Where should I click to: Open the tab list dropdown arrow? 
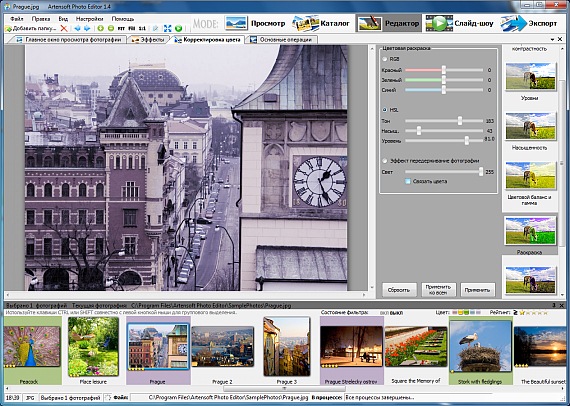tap(553, 39)
